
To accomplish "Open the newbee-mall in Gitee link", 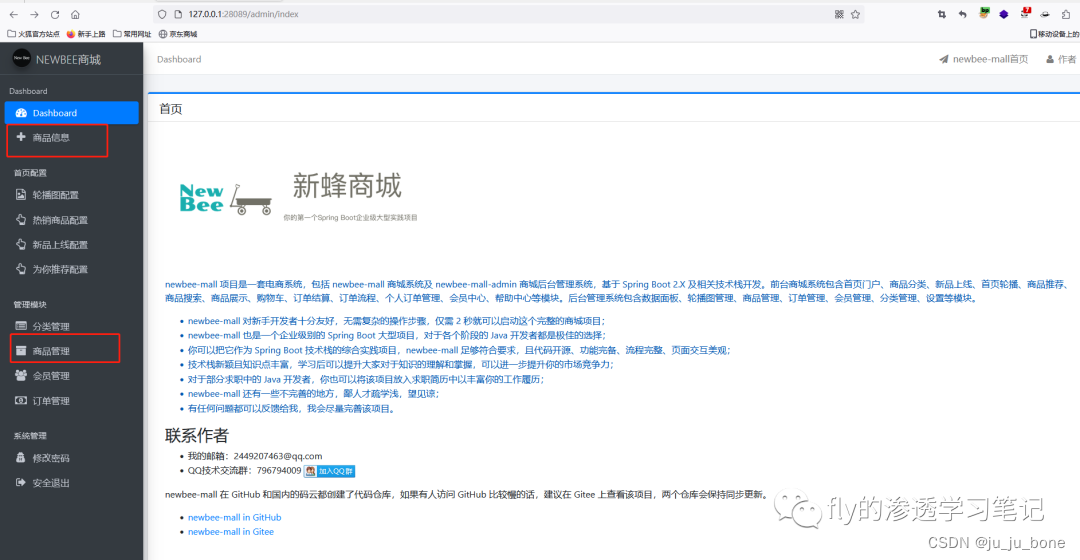I will 231,532.
